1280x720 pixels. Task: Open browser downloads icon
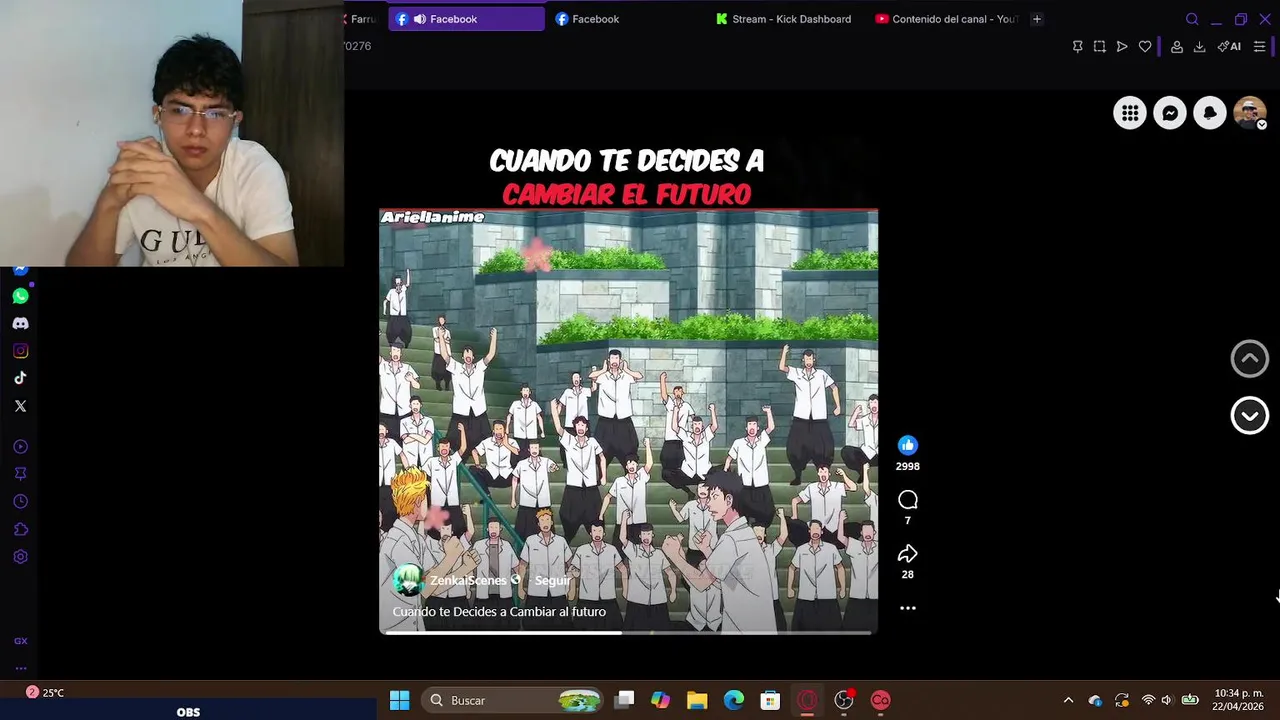click(x=1199, y=46)
